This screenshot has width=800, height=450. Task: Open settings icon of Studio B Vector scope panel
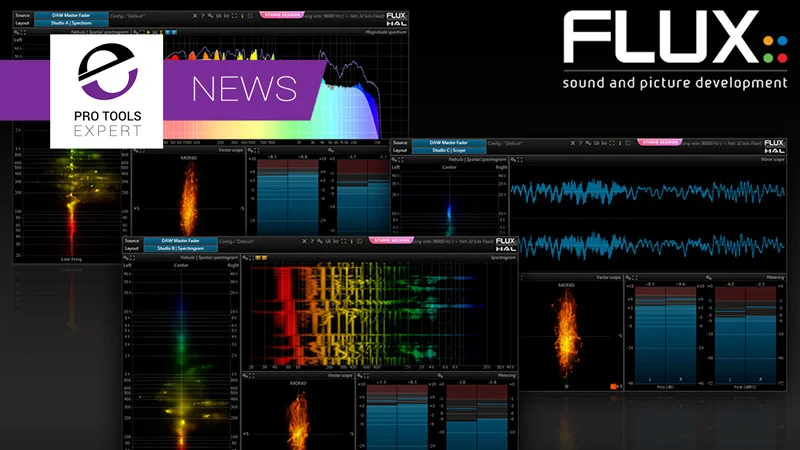click(x=245, y=375)
